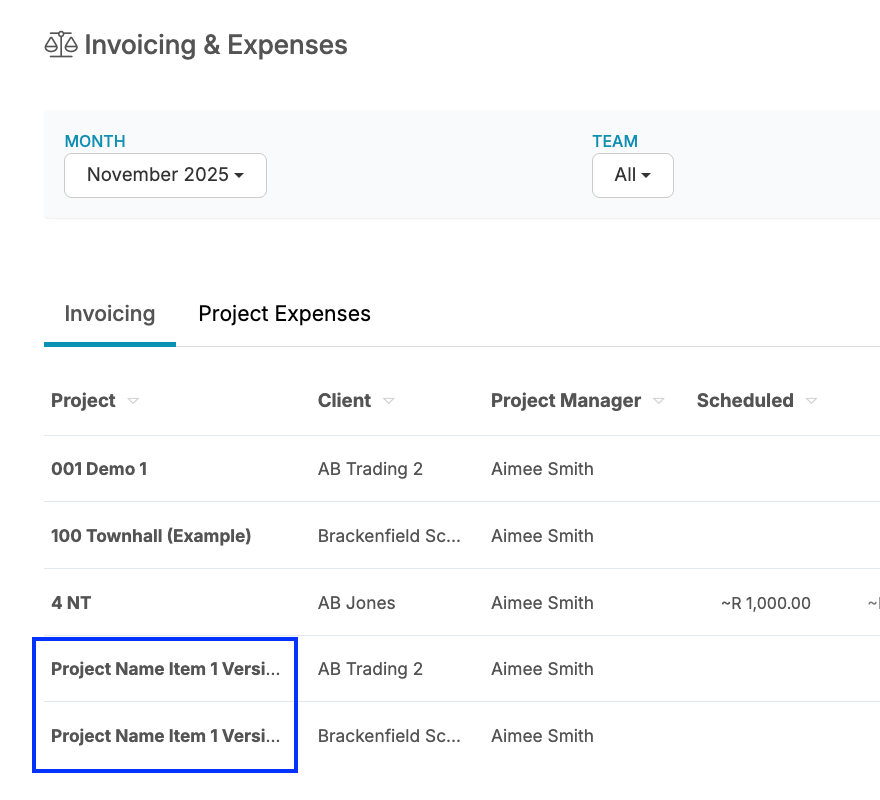Select Aimee Smith in the 100 Townhall row
880x800 pixels.
(542, 536)
